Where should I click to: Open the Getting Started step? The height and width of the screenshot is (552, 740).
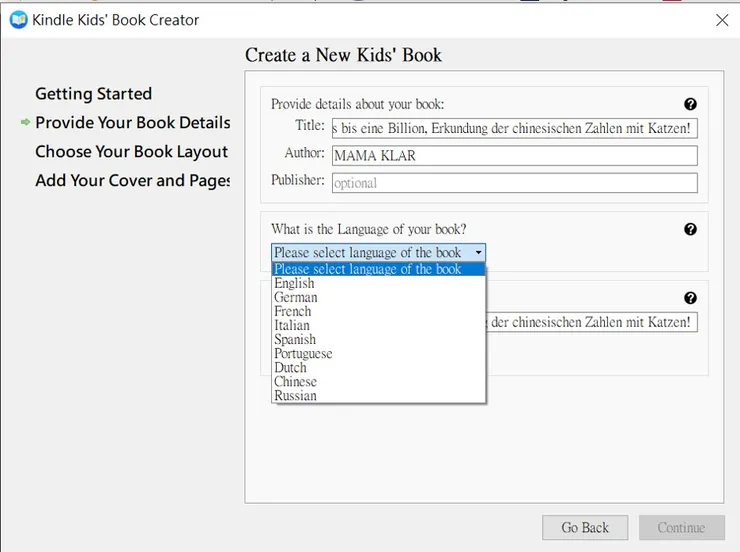(93, 94)
